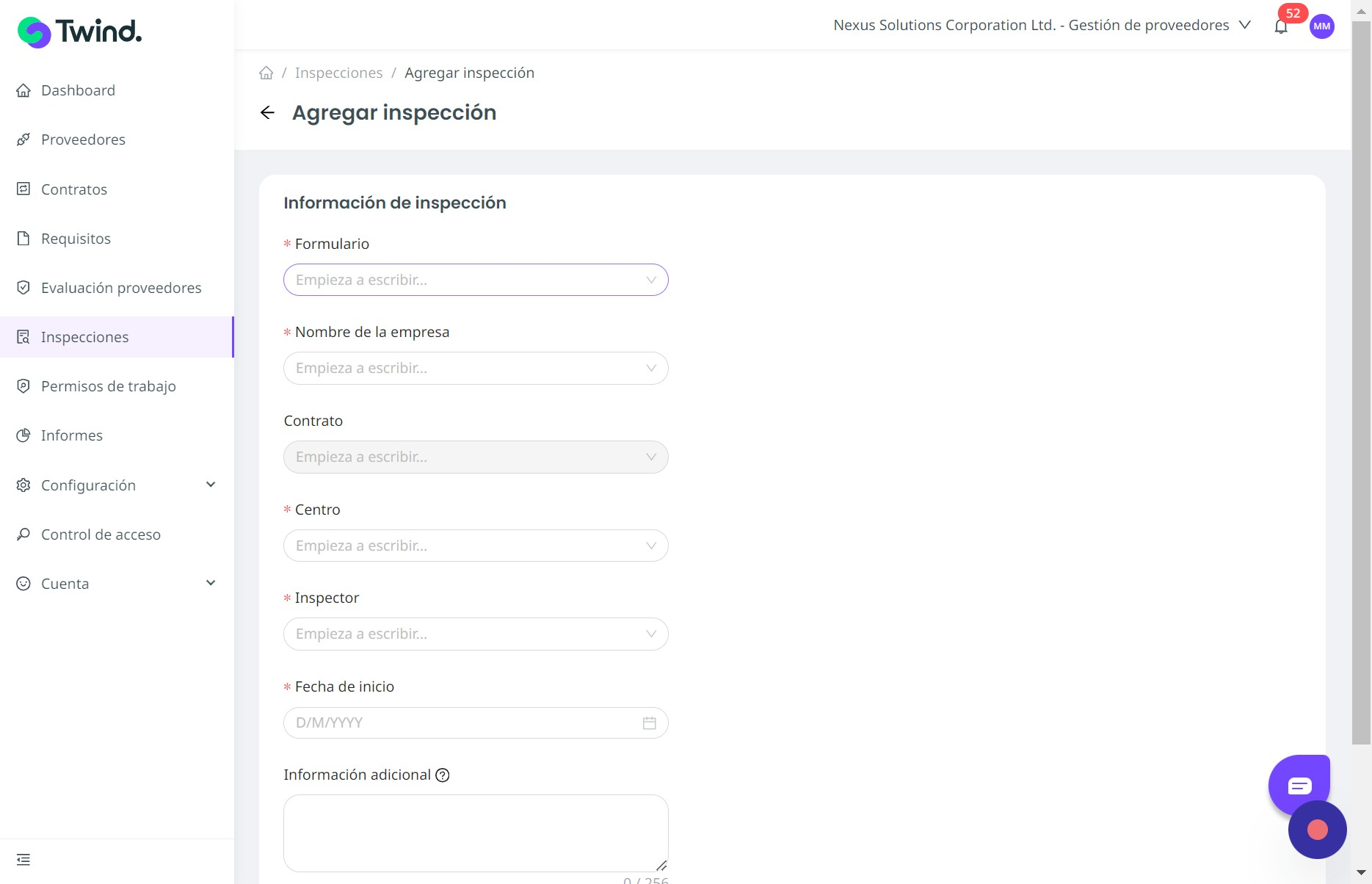1372x884 pixels.
Task: Open the chat support bubble
Action: pos(1299,786)
